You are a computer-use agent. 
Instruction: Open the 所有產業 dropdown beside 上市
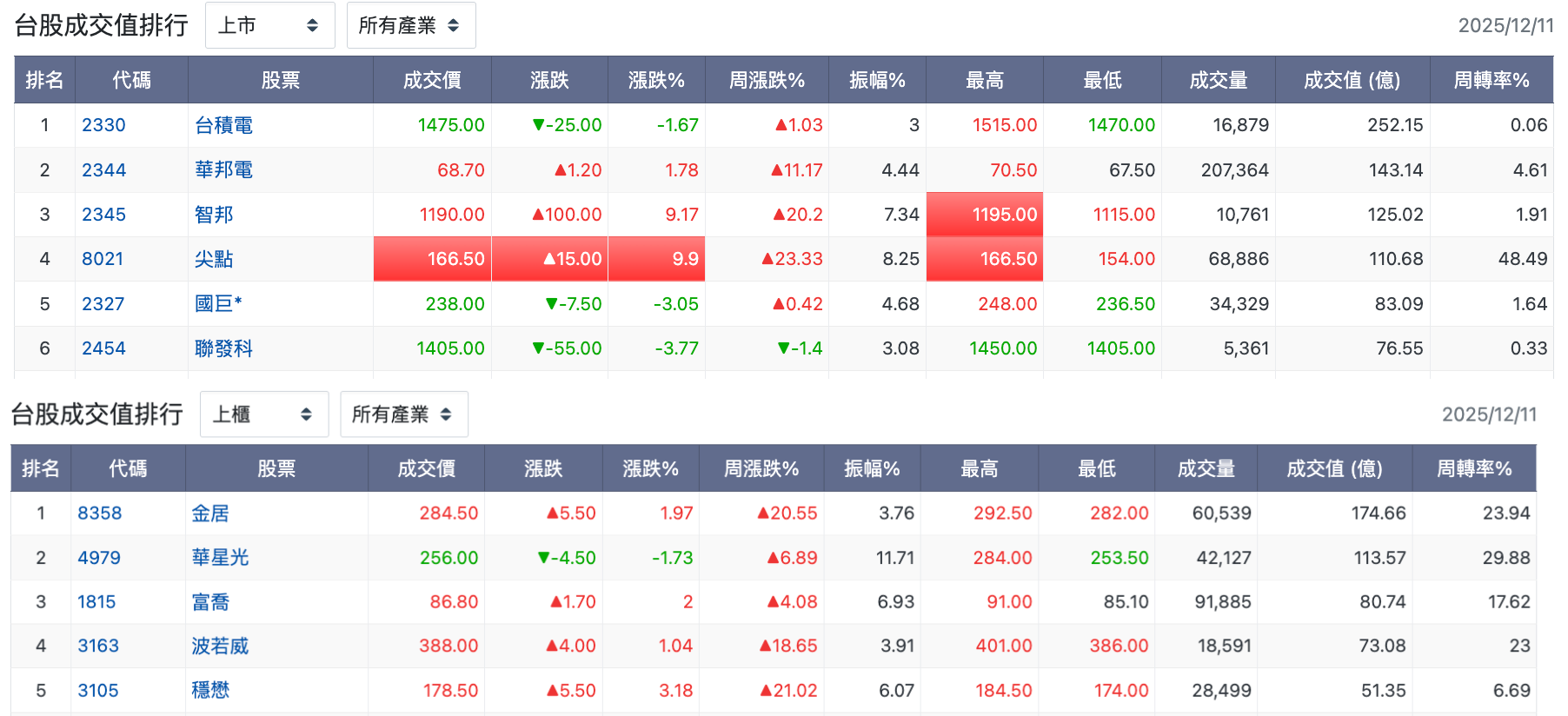pyautogui.click(x=411, y=25)
